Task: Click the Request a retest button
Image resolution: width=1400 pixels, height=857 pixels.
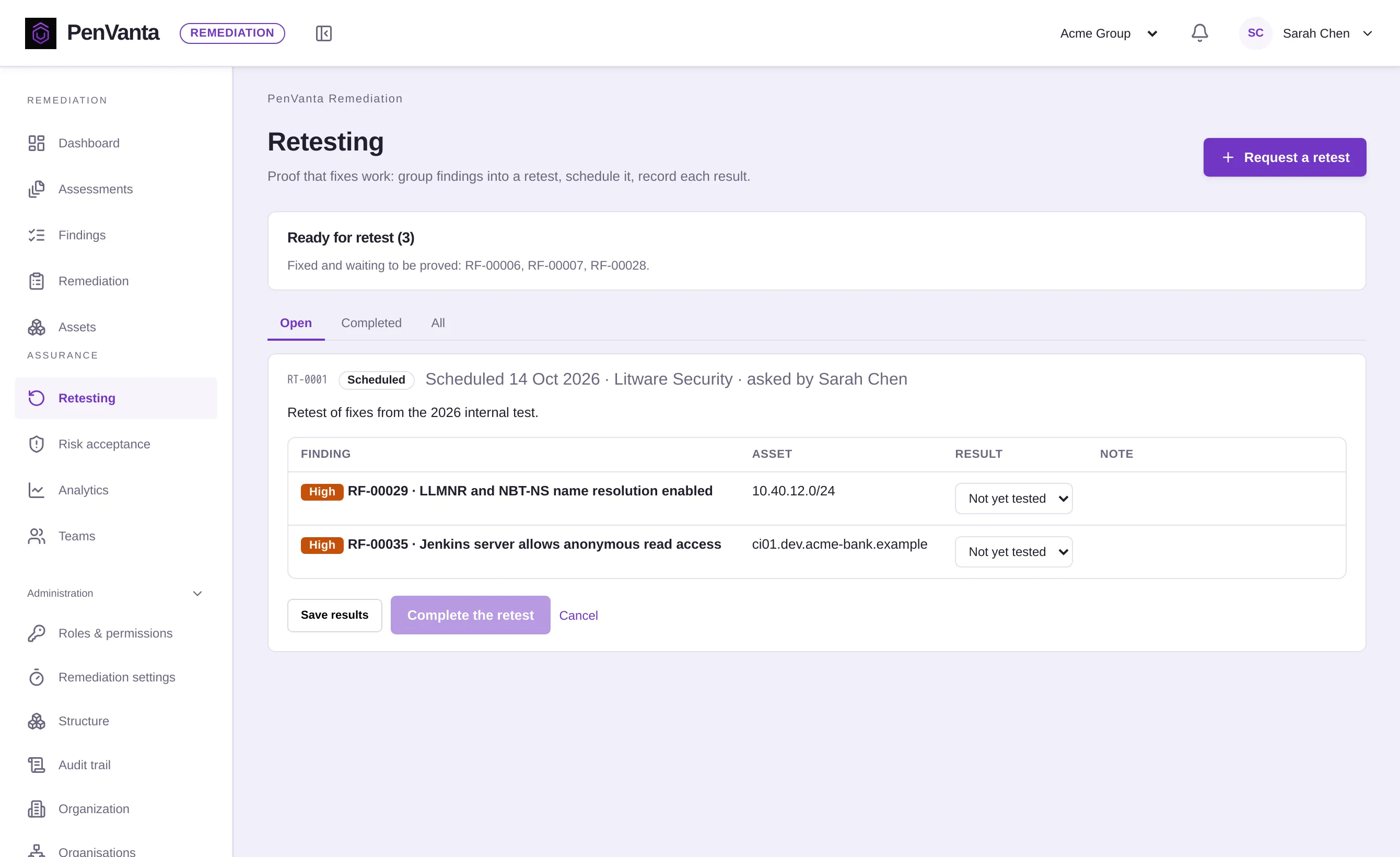Action: tap(1284, 157)
